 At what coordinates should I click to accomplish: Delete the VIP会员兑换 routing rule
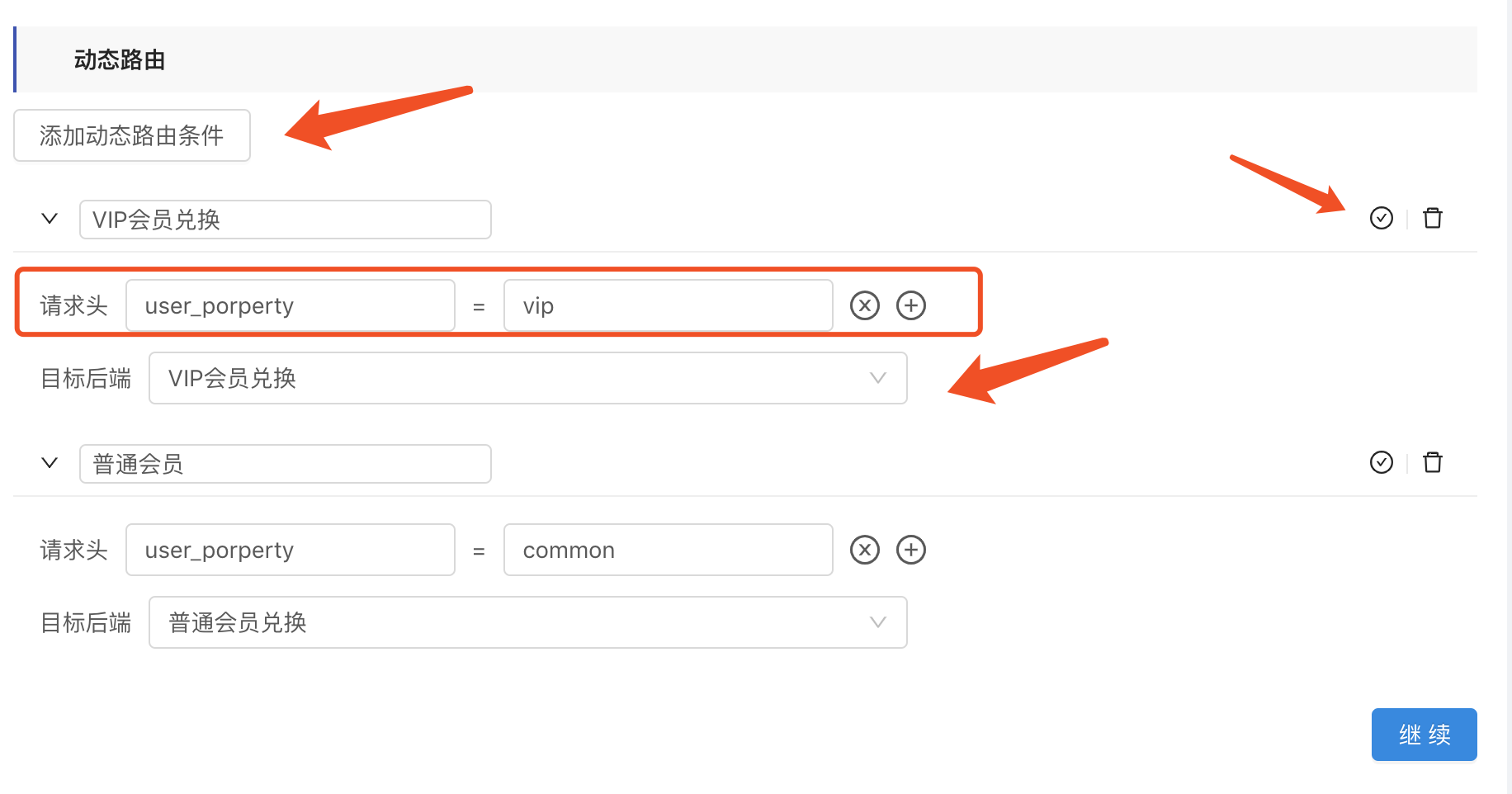point(1433,218)
